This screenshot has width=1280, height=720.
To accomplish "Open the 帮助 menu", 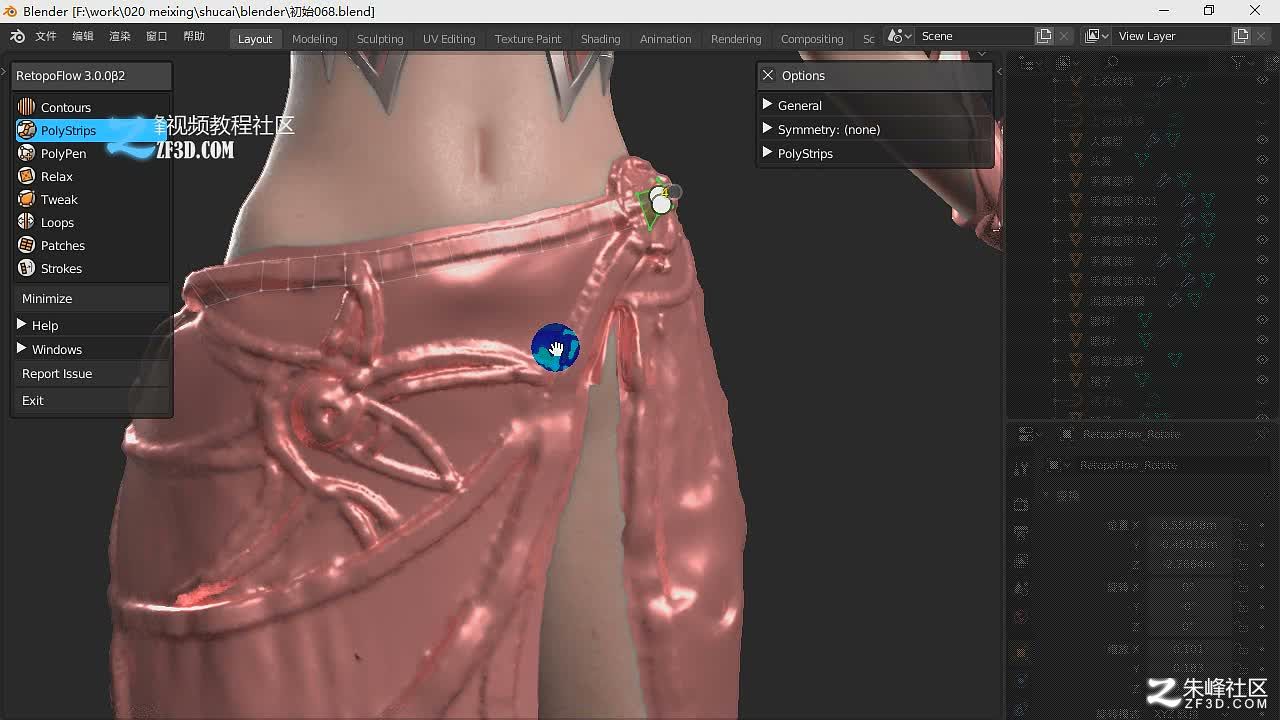I will 194,36.
